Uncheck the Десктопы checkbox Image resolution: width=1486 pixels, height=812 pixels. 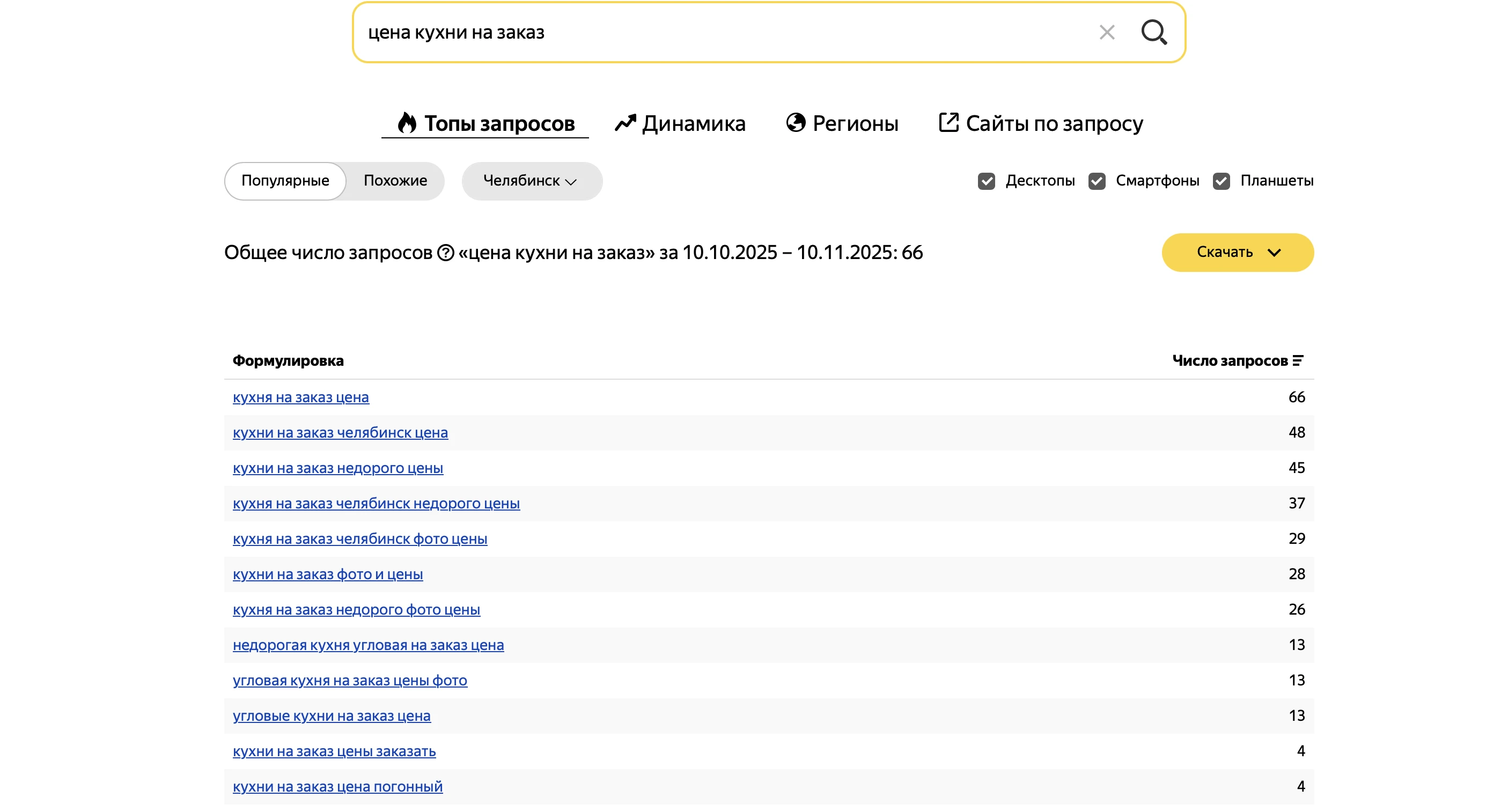click(x=987, y=181)
